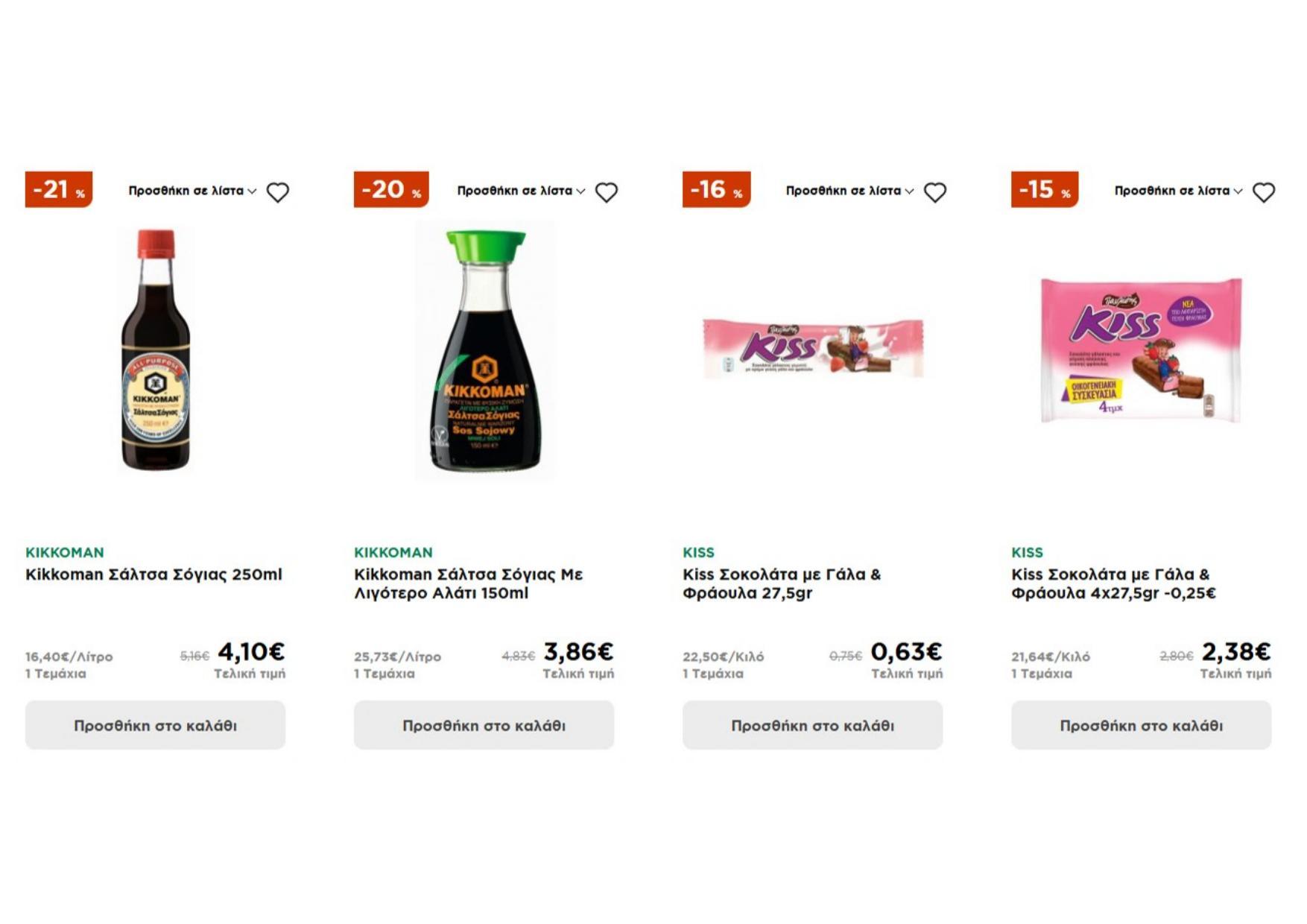Open Kikkoman 250ml soy sauce bottle image
This screenshot has width=1307, height=924.
click(156, 350)
